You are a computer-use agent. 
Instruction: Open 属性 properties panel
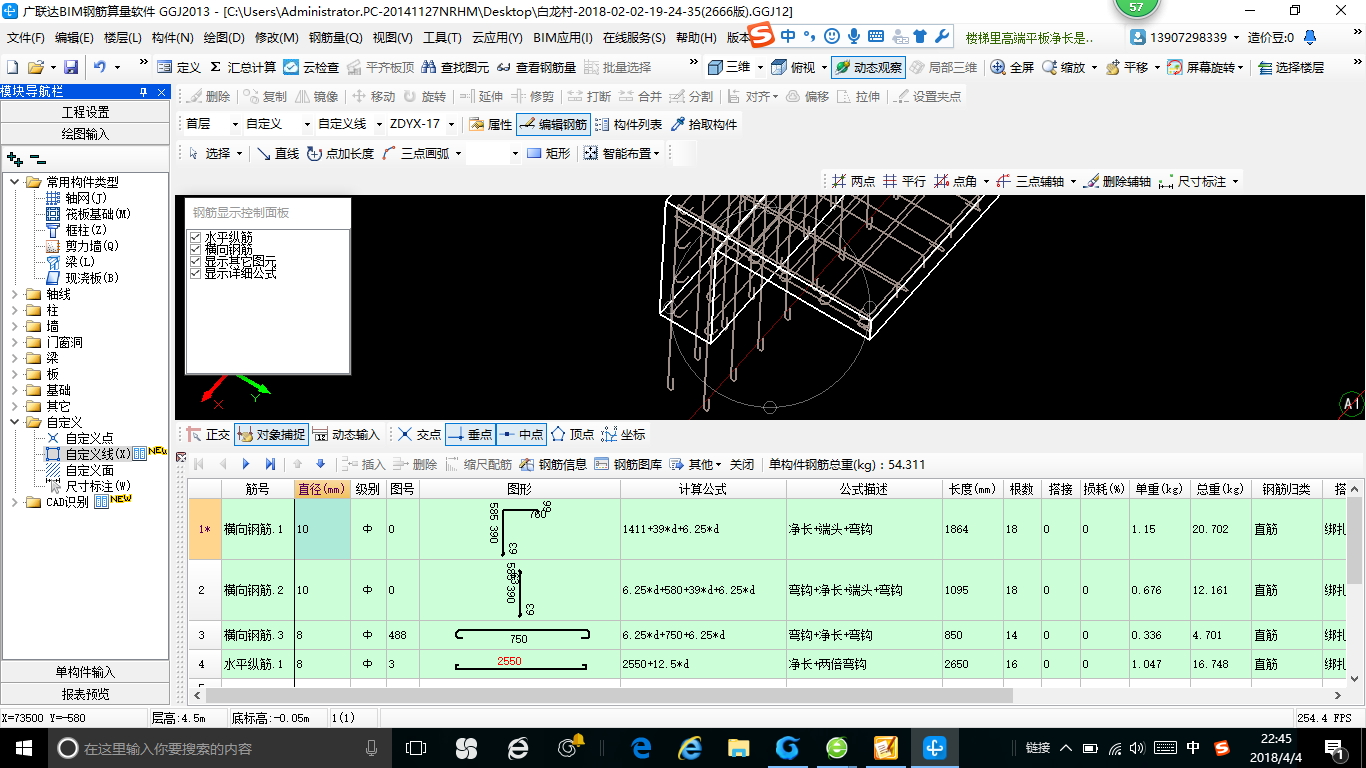pyautogui.click(x=490, y=125)
